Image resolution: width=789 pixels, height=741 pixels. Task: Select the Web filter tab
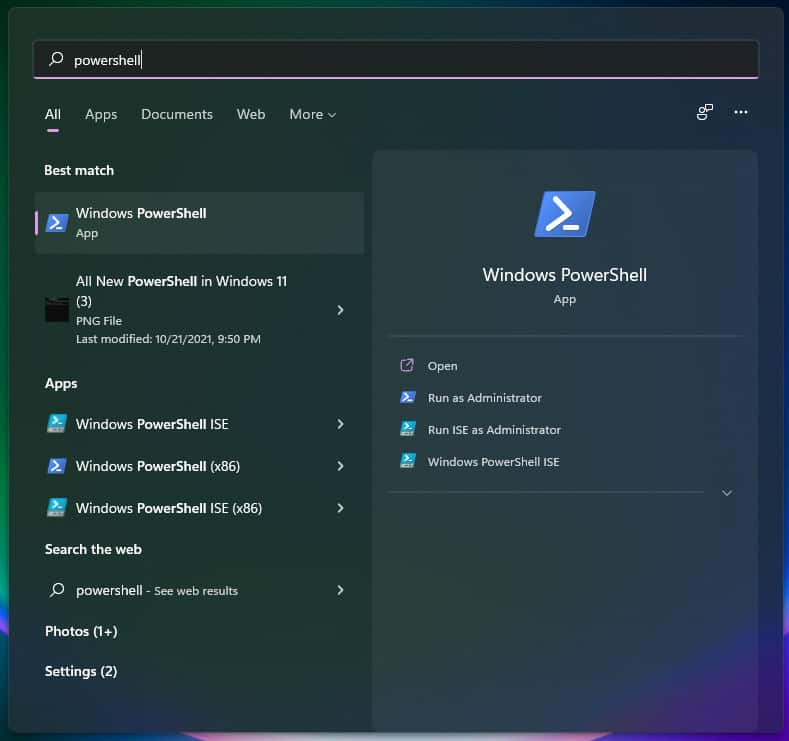click(251, 115)
